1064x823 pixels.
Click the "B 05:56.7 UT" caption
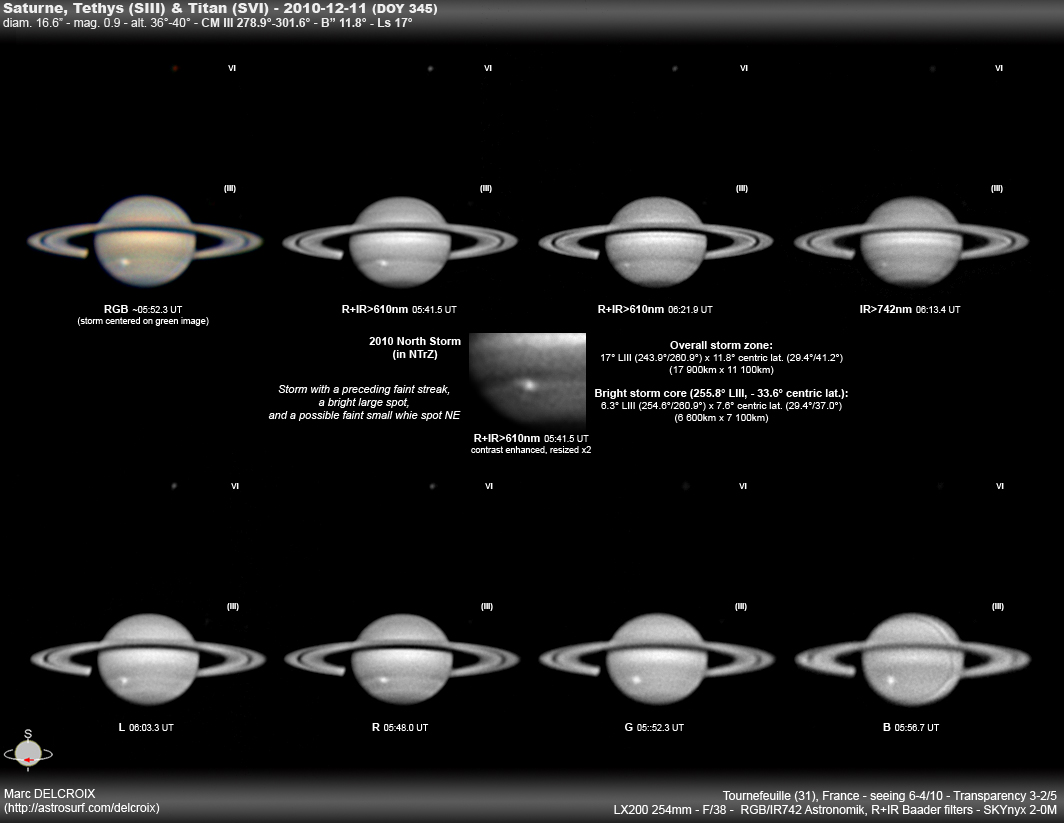(911, 727)
